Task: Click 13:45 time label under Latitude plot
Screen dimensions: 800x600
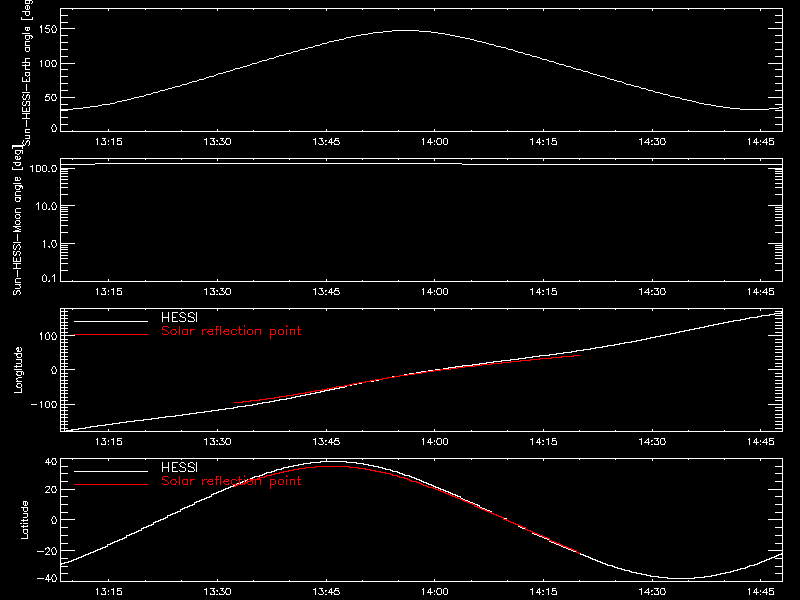Action: click(x=326, y=591)
